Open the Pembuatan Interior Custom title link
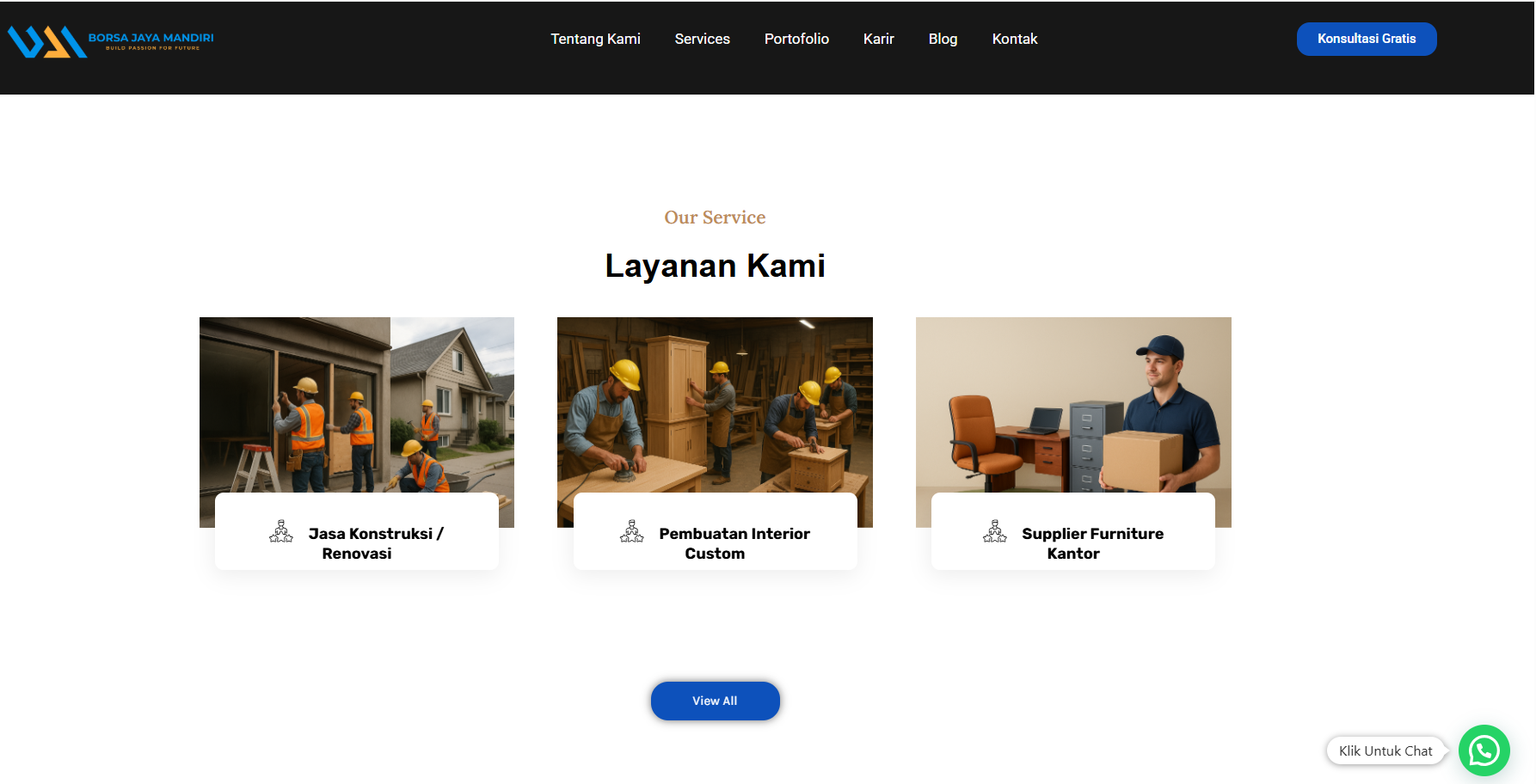The width and height of the screenshot is (1536, 784). [734, 543]
